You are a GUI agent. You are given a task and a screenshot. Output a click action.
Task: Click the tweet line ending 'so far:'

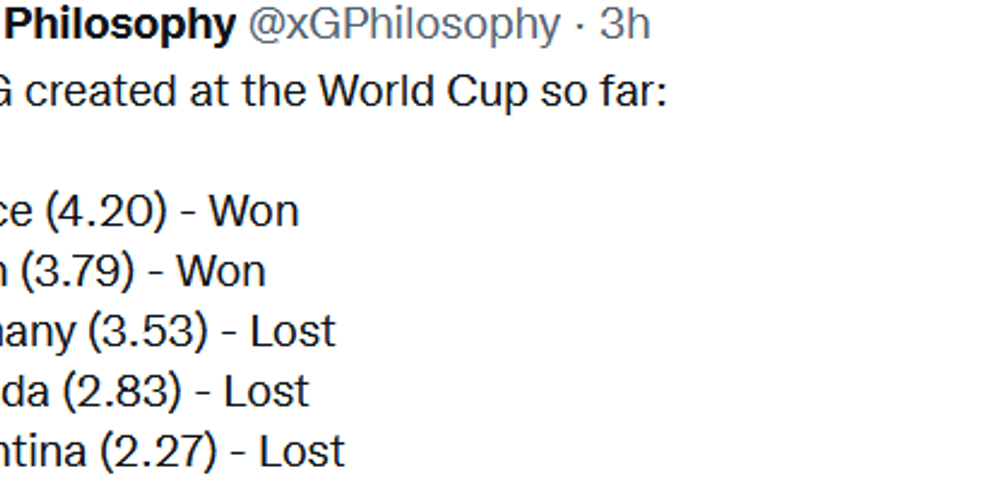click(333, 92)
